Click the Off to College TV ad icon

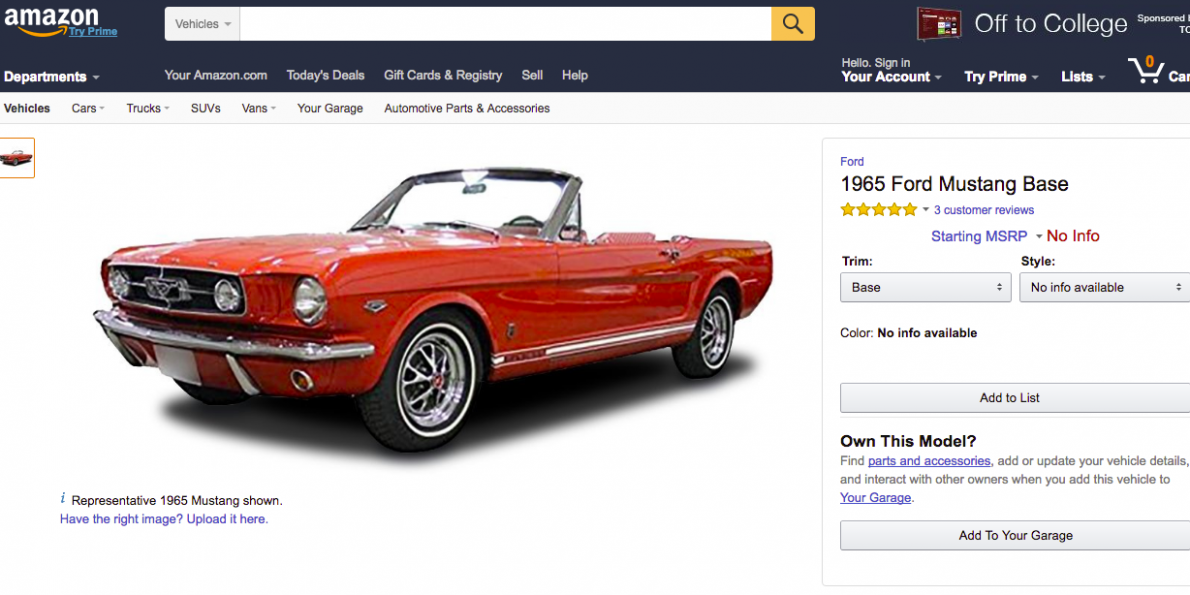click(x=938, y=24)
